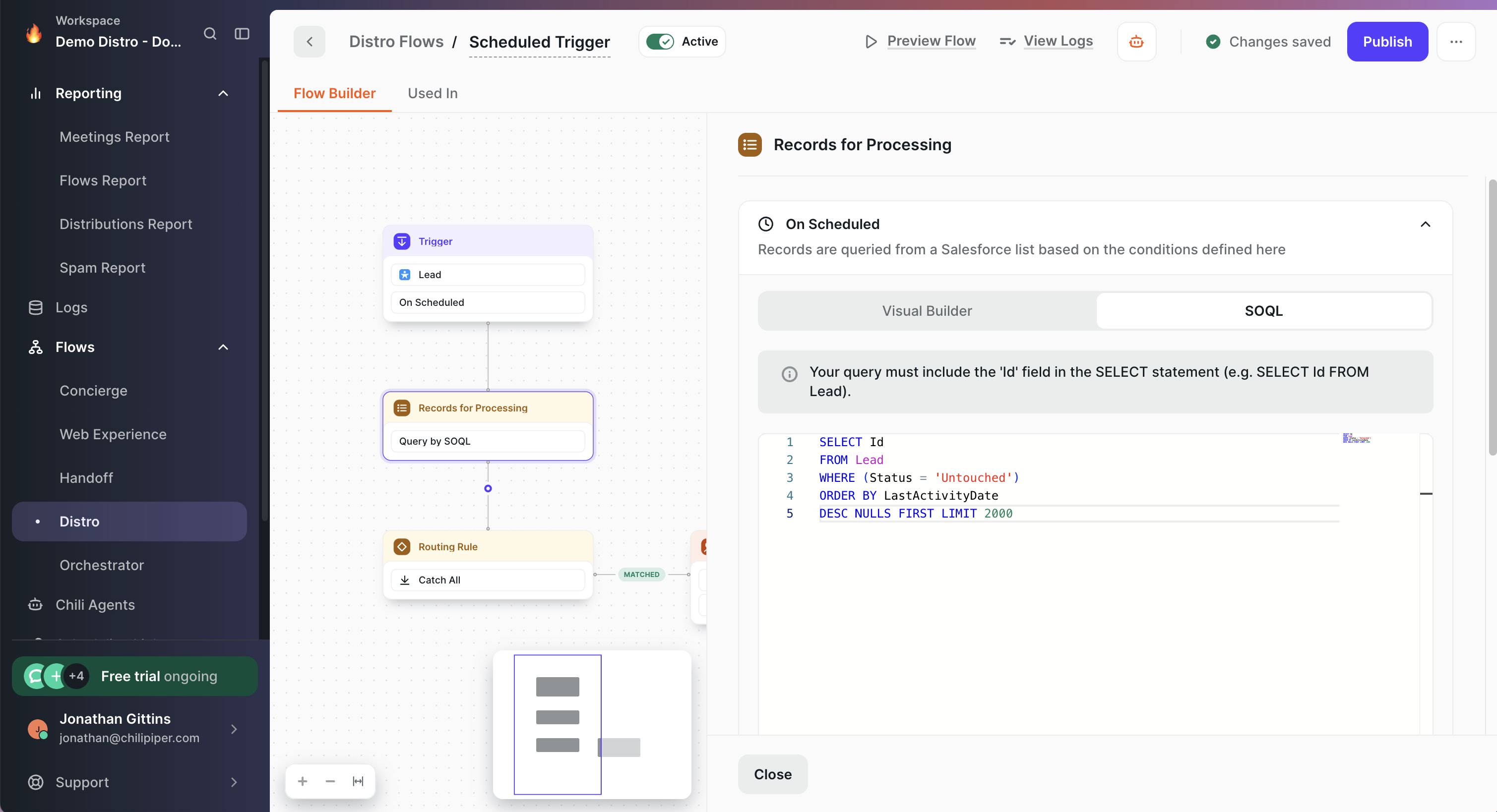Click the Publish button

(x=1387, y=41)
